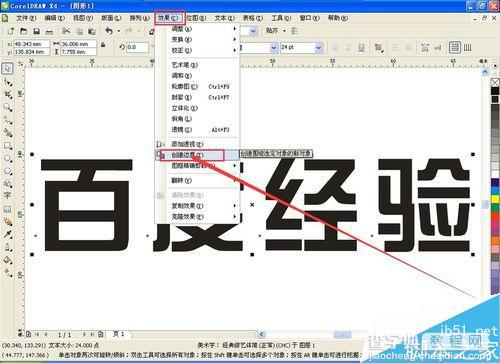Pick the black color swatch

[x=495, y=91]
